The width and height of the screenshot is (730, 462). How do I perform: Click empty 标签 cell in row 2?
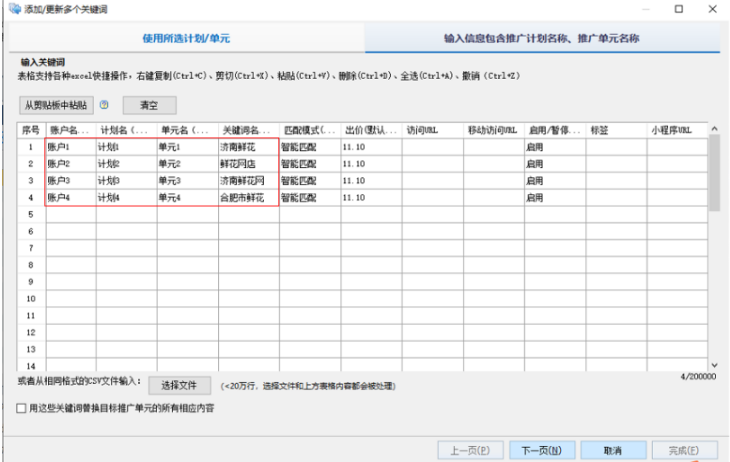click(616, 164)
